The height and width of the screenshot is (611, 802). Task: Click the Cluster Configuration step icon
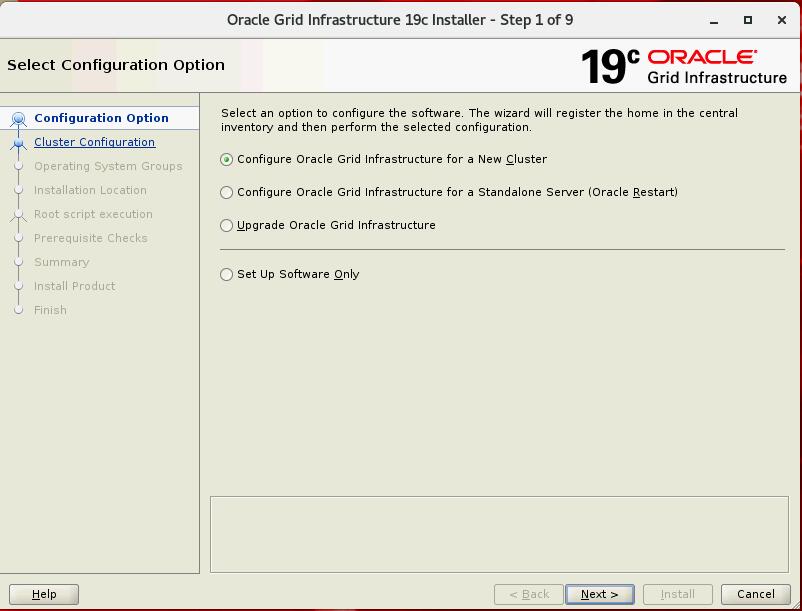[x=17, y=143]
